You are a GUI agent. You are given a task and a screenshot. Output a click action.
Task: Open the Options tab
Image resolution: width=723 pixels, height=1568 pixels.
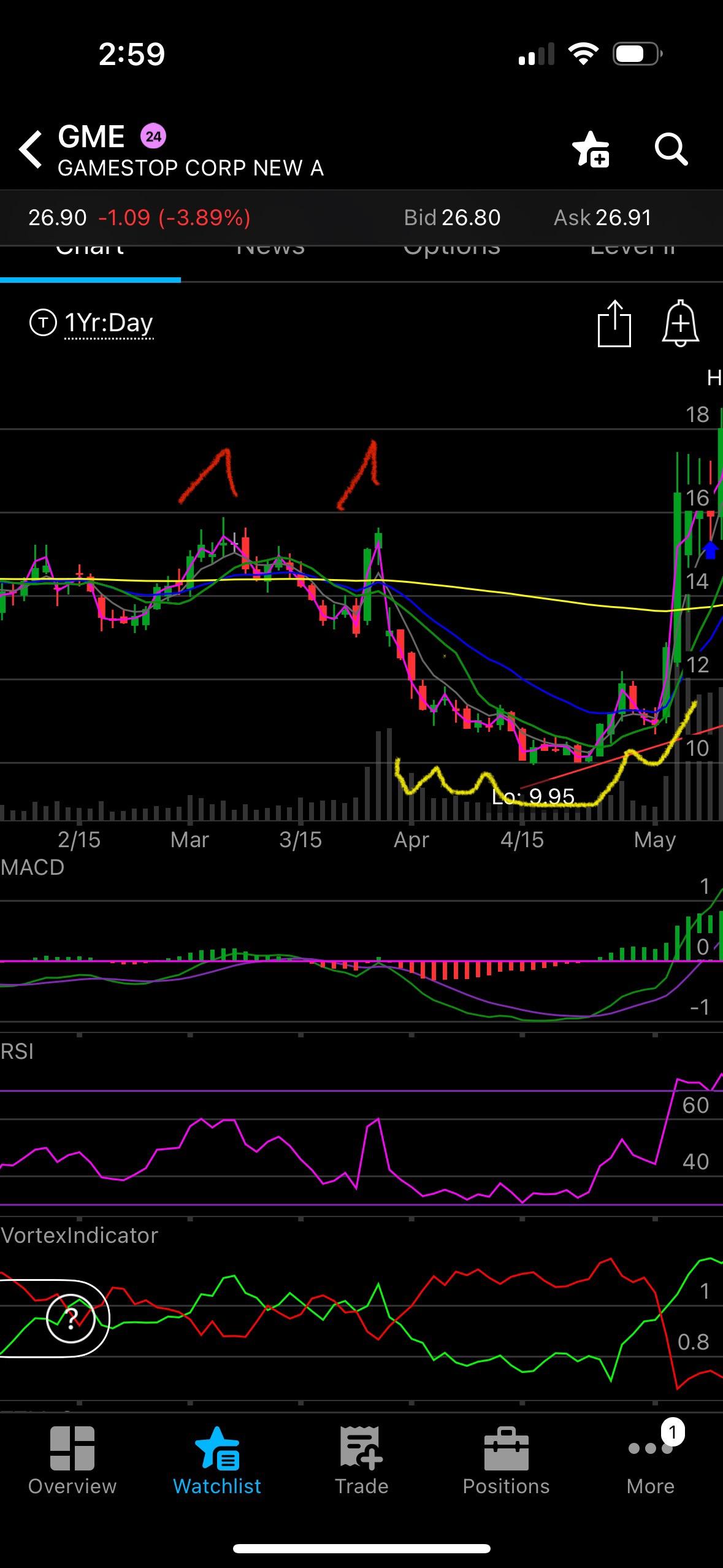[x=452, y=253]
